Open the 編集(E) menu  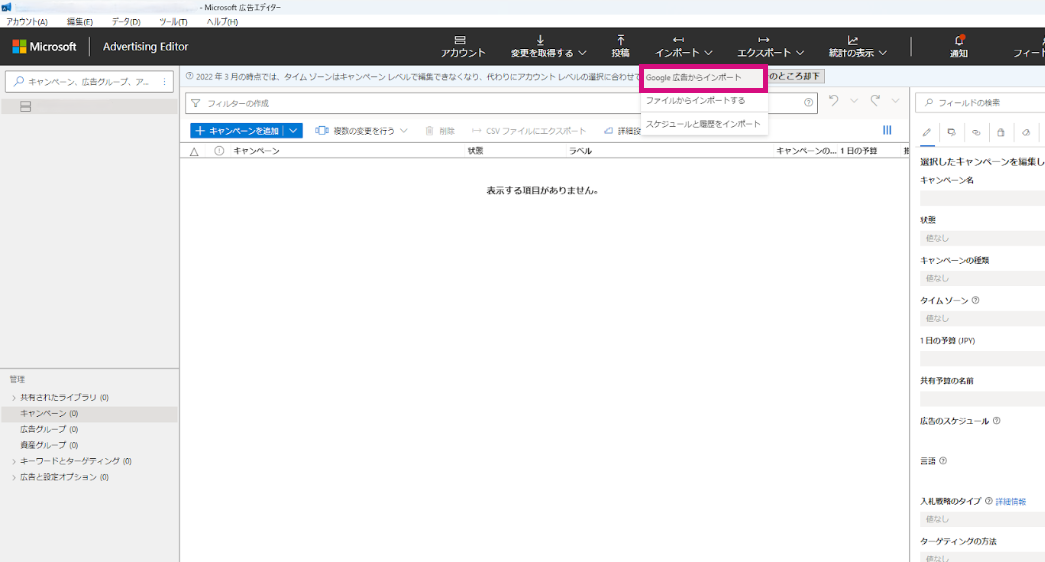coord(79,21)
